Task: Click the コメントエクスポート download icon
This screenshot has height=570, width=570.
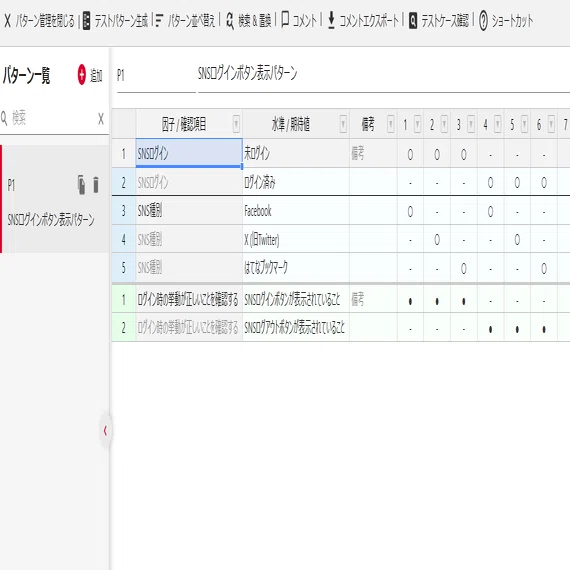Action: 331,20
